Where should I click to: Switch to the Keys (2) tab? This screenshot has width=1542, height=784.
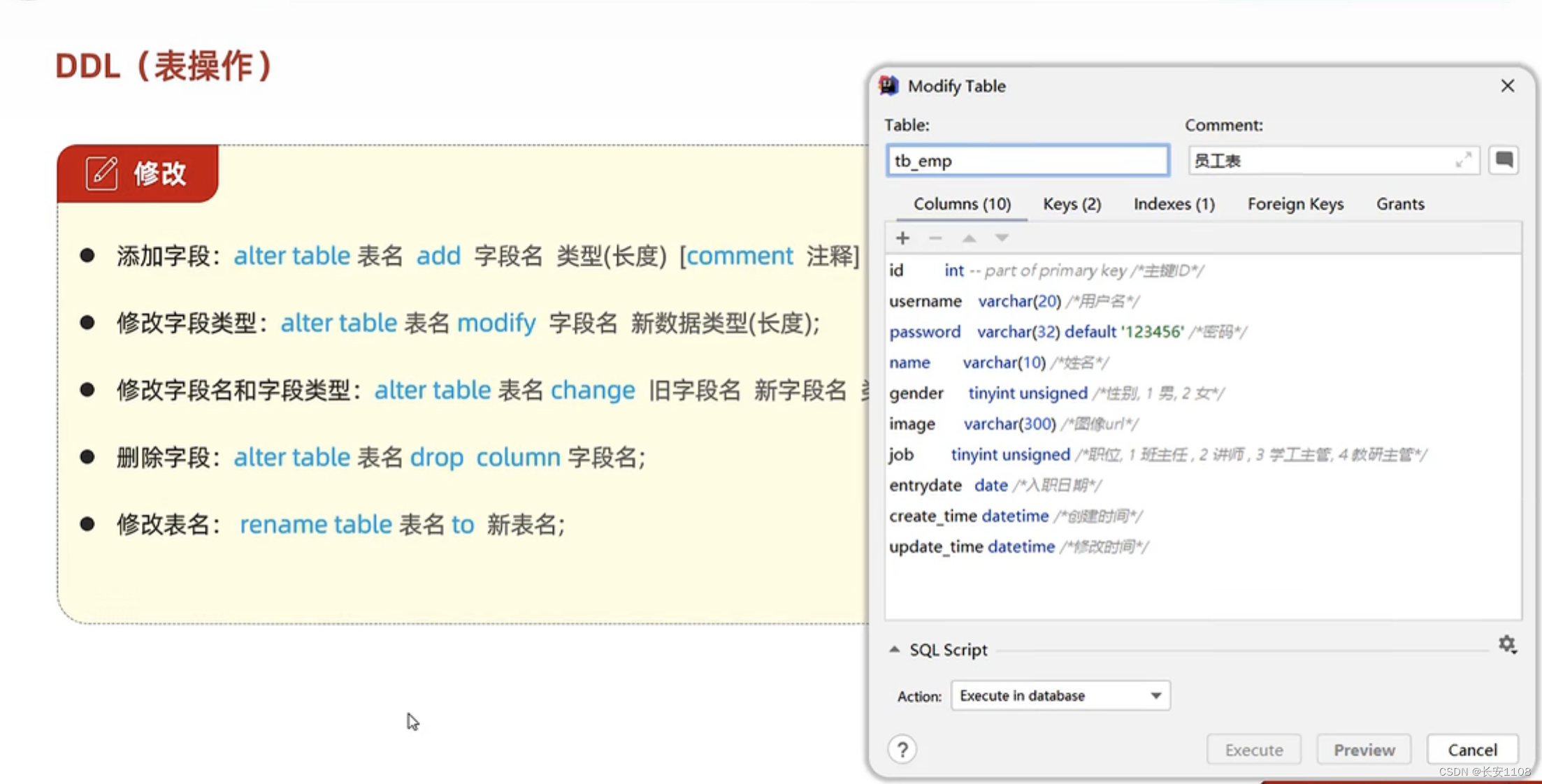tap(1072, 204)
